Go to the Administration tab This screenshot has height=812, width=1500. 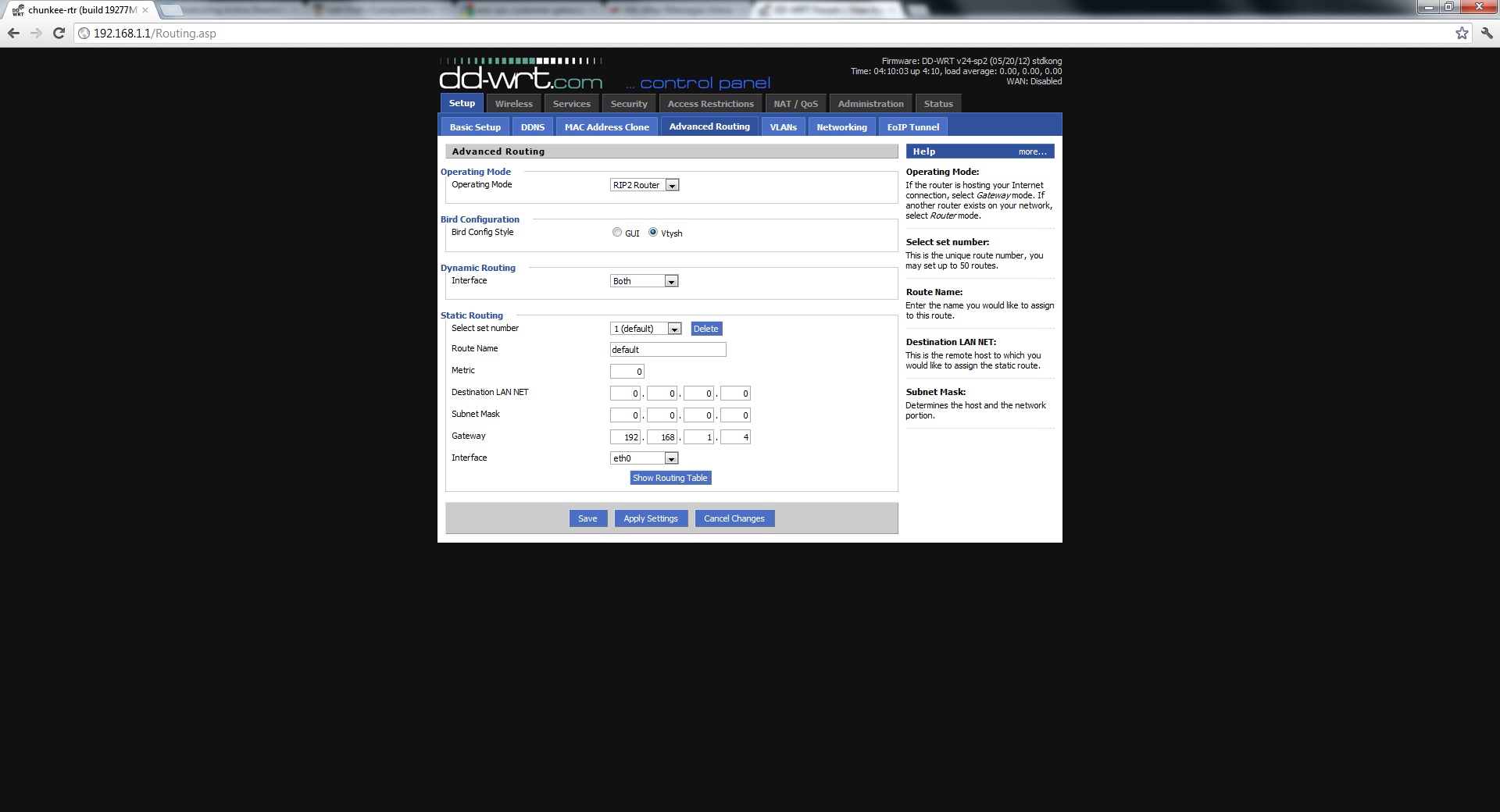tap(870, 104)
